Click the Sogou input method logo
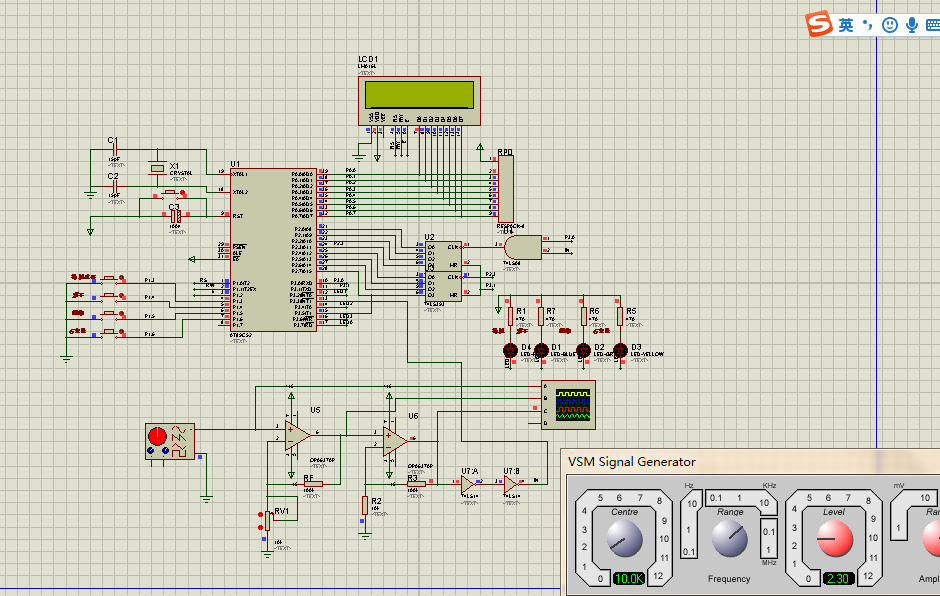The image size is (940, 596). click(x=820, y=25)
